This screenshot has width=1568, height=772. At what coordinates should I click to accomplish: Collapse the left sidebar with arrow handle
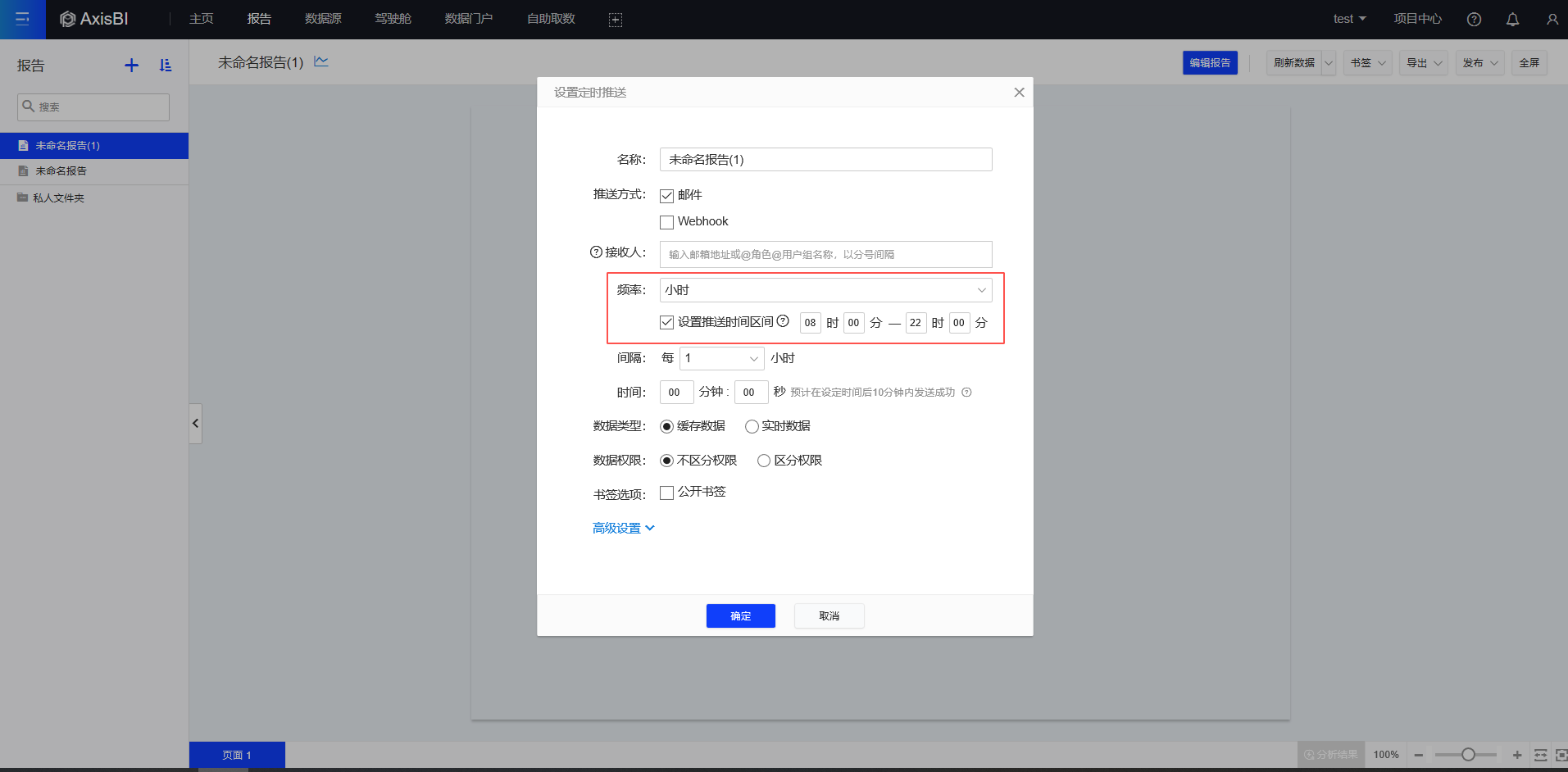click(195, 424)
